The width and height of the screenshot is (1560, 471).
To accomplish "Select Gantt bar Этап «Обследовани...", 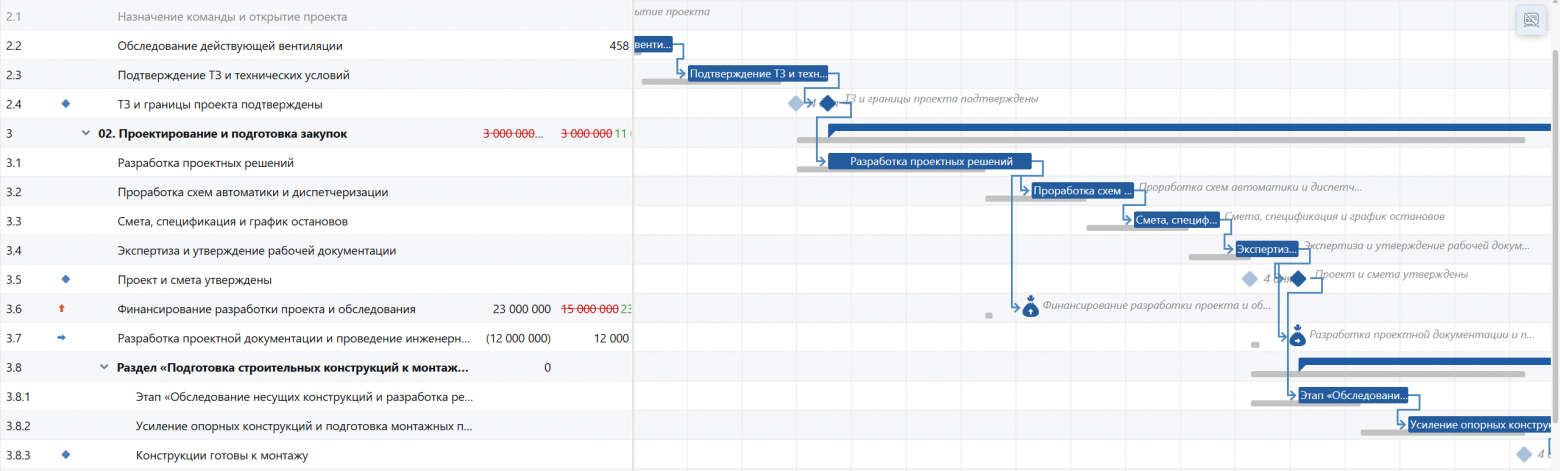I will point(1353,395).
